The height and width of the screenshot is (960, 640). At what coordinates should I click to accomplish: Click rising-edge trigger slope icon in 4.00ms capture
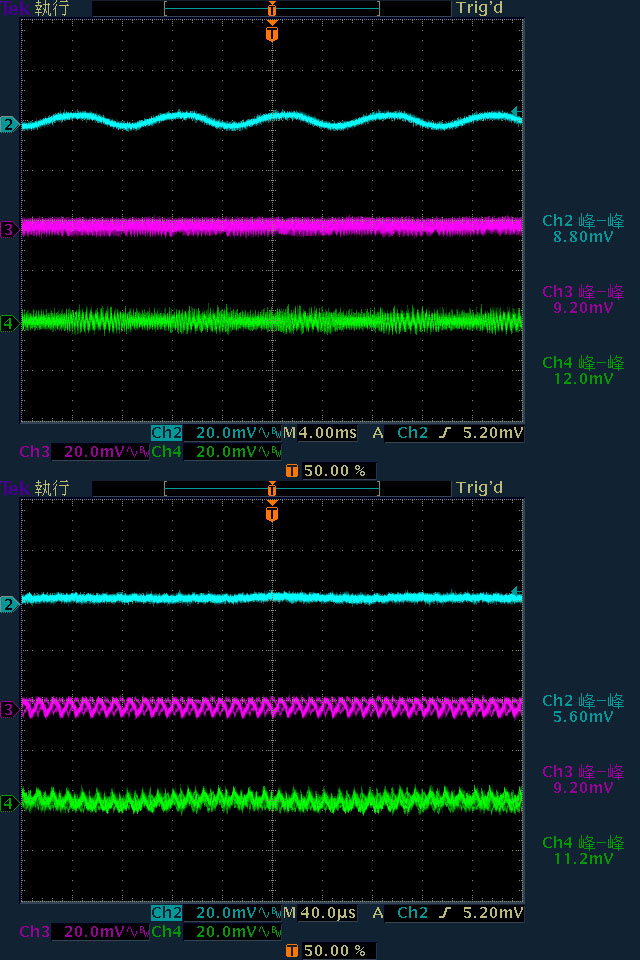pyautogui.click(x=445, y=433)
